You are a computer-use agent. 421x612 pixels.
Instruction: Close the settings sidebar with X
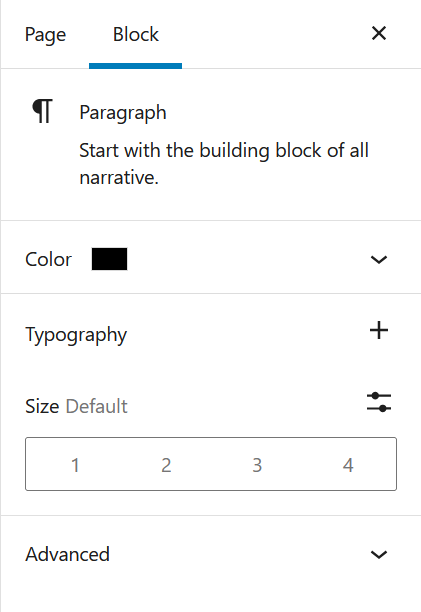(379, 33)
